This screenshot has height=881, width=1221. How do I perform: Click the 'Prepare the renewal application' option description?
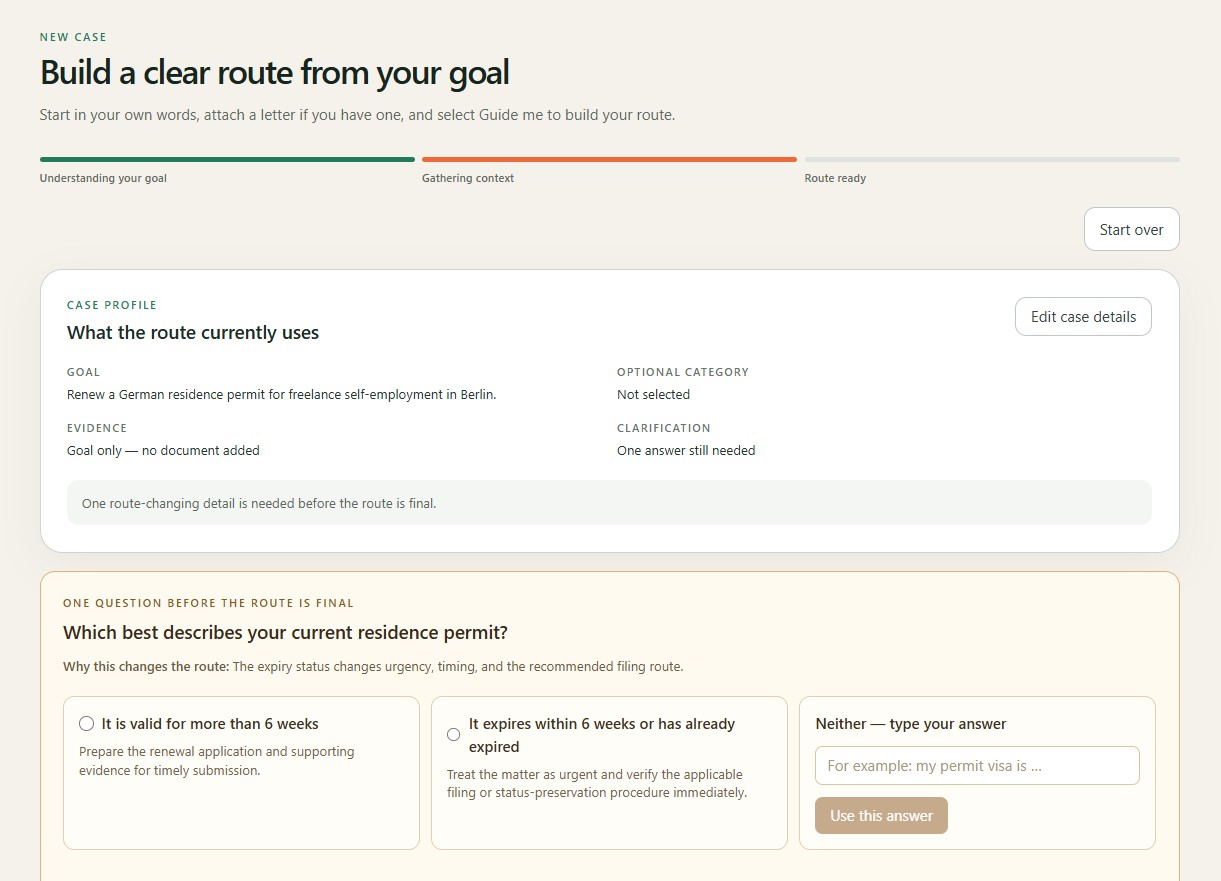(x=217, y=761)
